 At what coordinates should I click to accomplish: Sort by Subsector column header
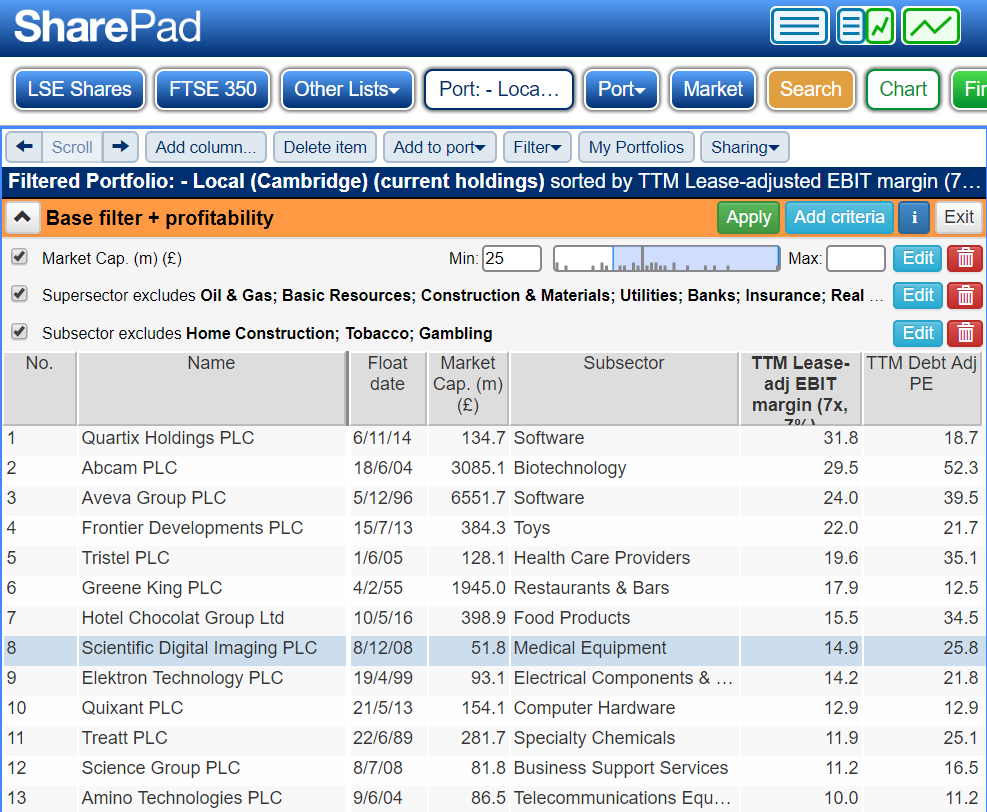click(624, 388)
